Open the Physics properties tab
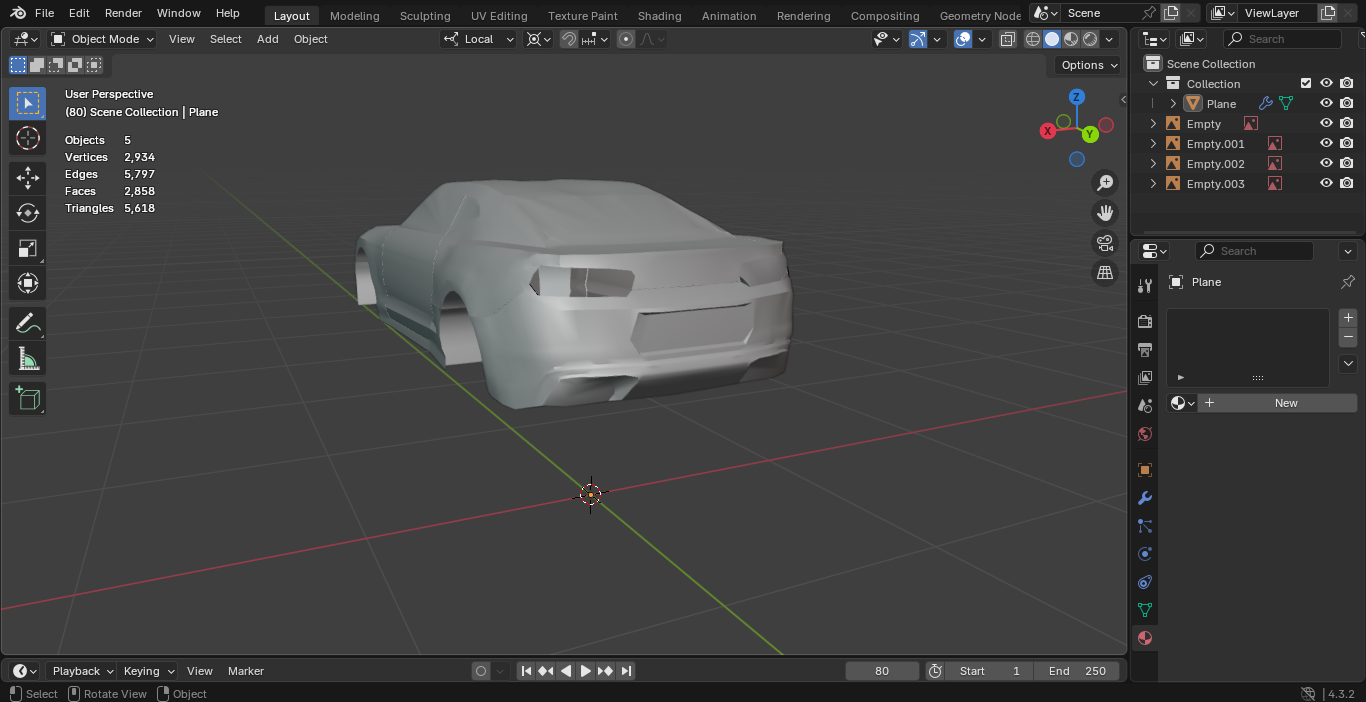This screenshot has width=1366, height=702. point(1145,554)
